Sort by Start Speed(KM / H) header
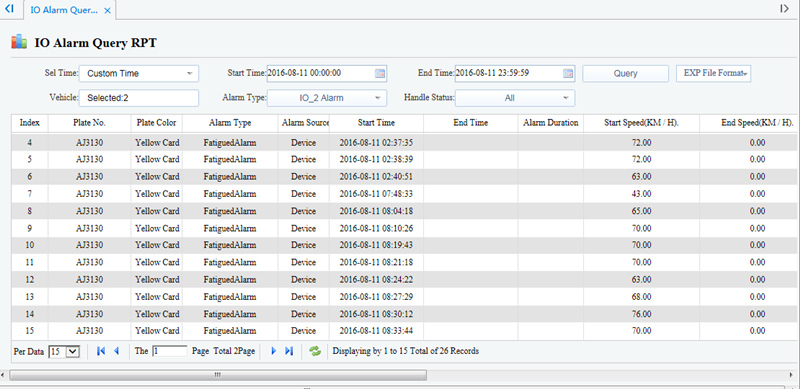This screenshot has height=389, width=800. pyautogui.click(x=641, y=123)
